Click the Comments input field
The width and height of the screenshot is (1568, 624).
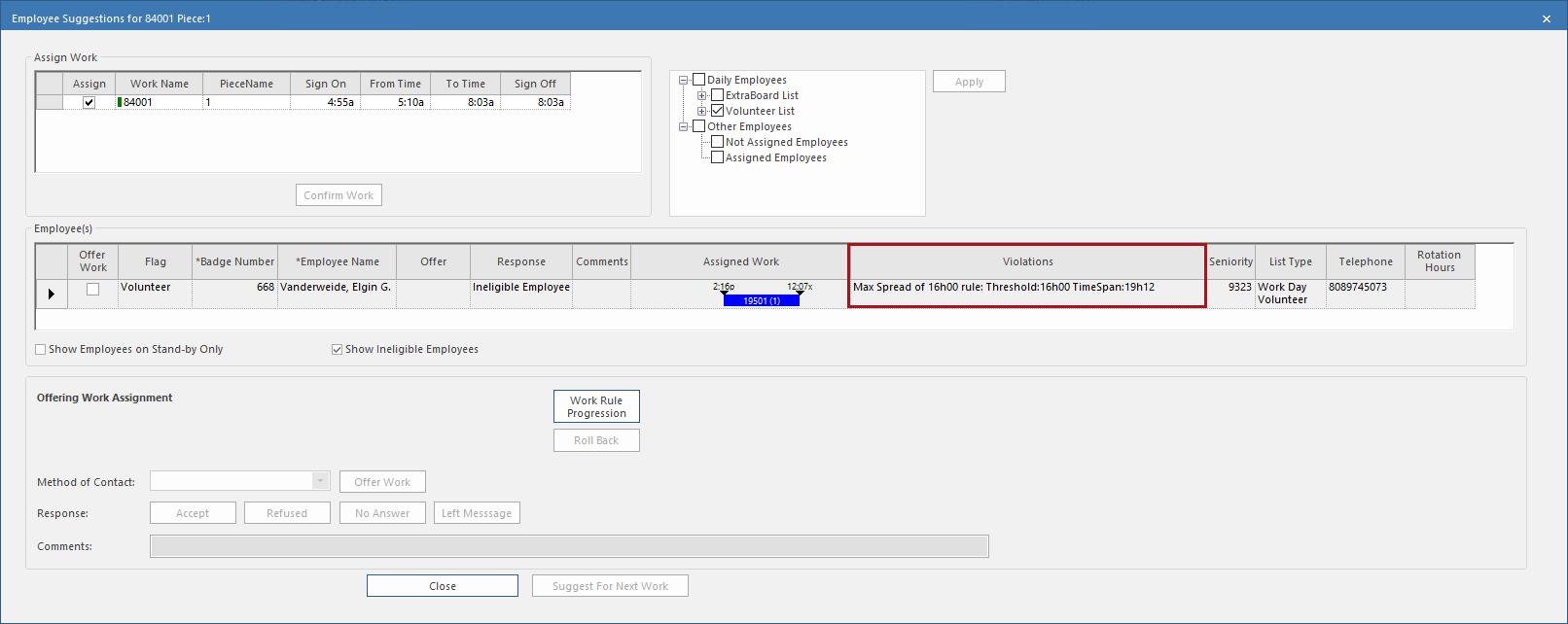pos(569,546)
